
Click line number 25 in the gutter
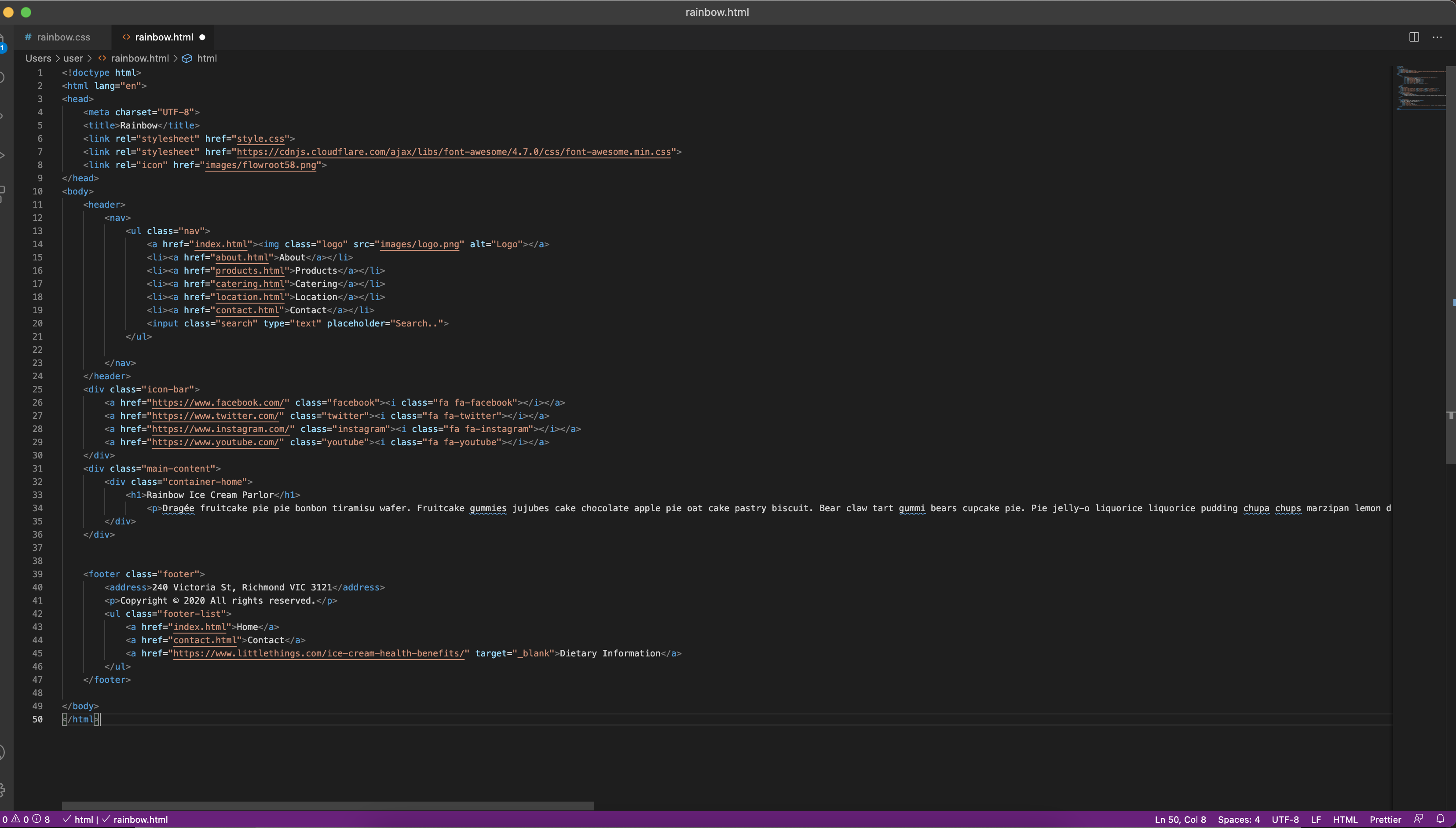(37, 389)
